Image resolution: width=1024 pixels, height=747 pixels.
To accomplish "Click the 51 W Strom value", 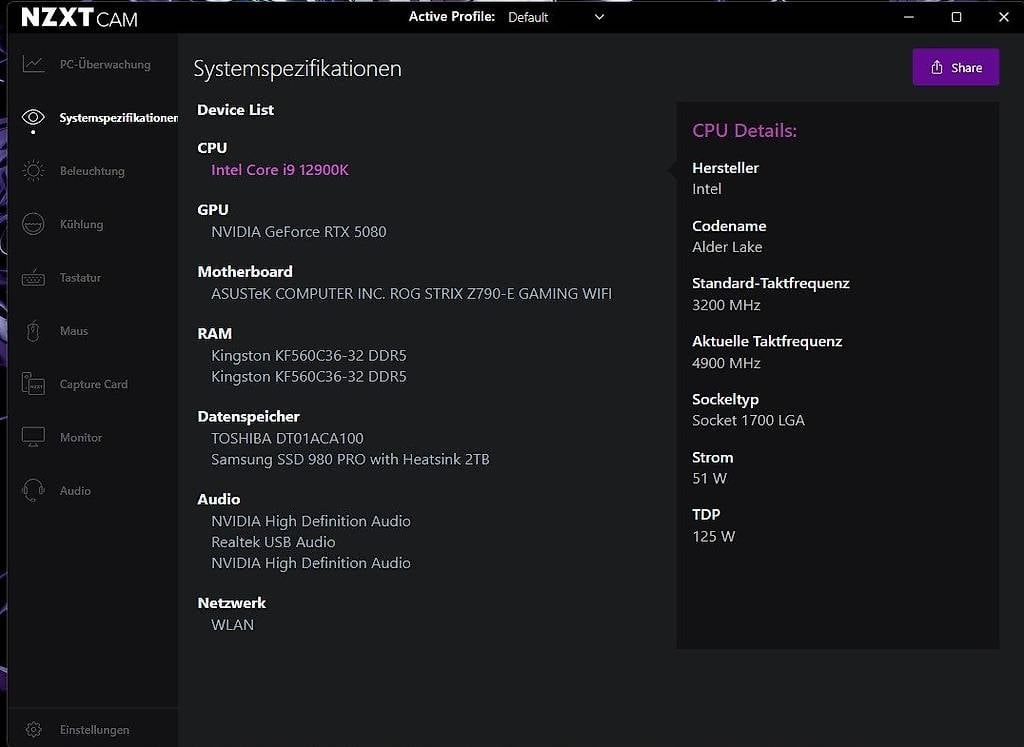I will [709, 479].
